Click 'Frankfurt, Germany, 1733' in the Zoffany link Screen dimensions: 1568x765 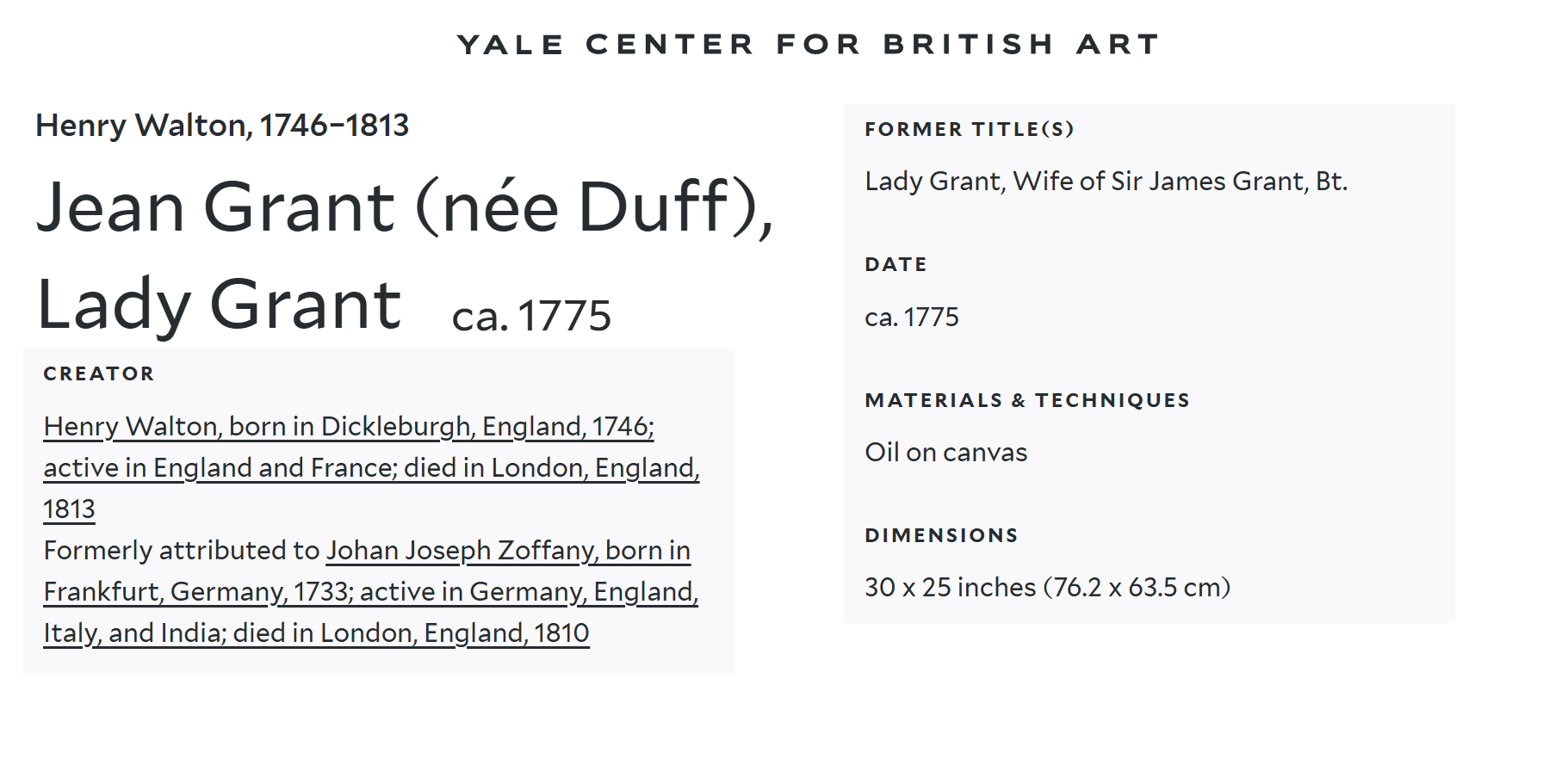(x=198, y=591)
